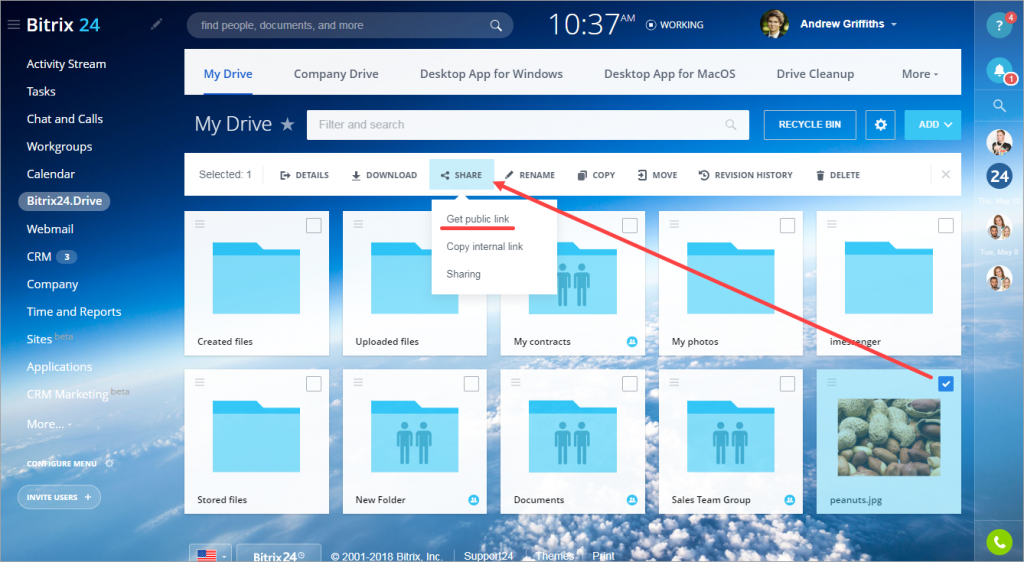Click the right sidebar search icon

coord(999,105)
